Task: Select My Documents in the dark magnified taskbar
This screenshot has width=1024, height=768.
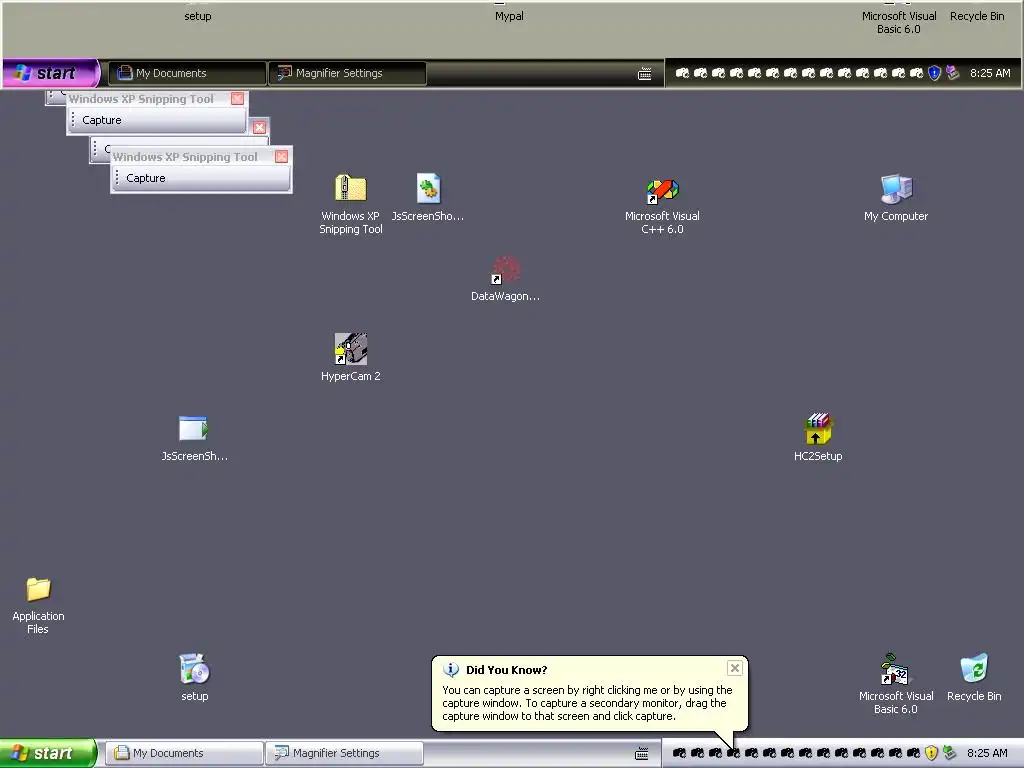Action: tap(187, 73)
